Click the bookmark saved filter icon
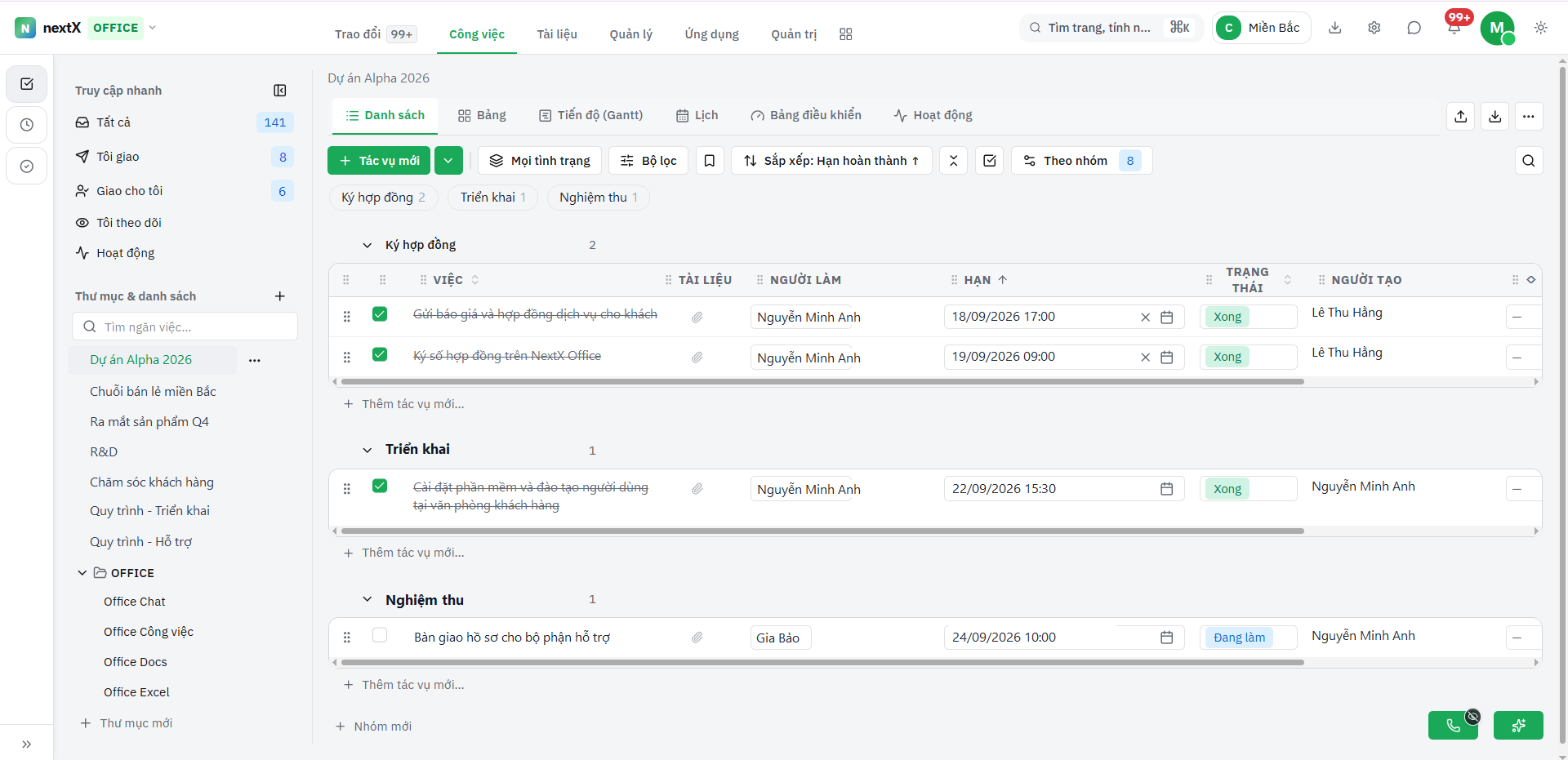Screen dimensions: 1568x760 710,161
